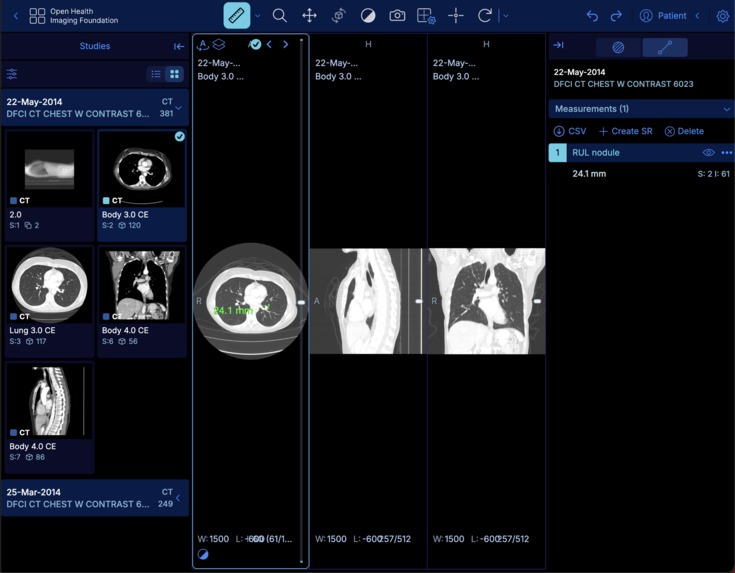Go back using top-left chevron
Viewport: 735px width, 573px height.
pyautogui.click(x=16, y=16)
